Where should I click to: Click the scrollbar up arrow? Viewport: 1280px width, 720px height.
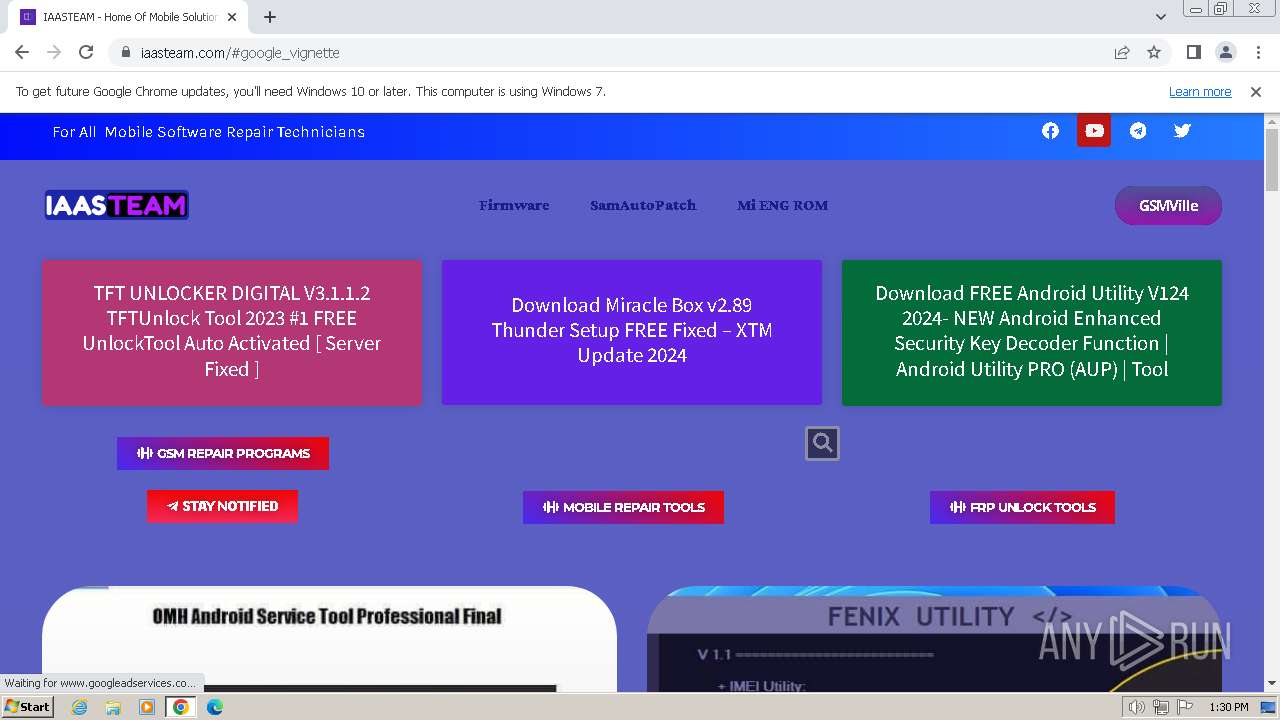(1272, 121)
